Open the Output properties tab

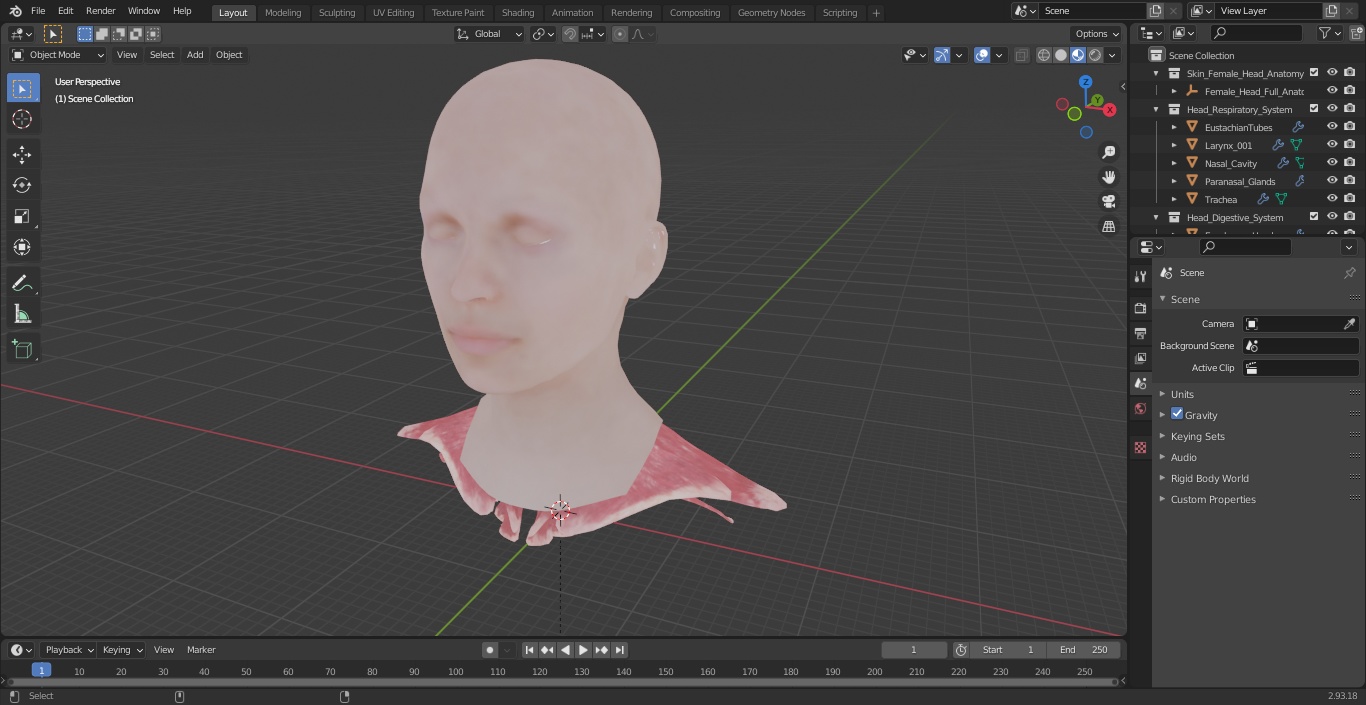1140,333
